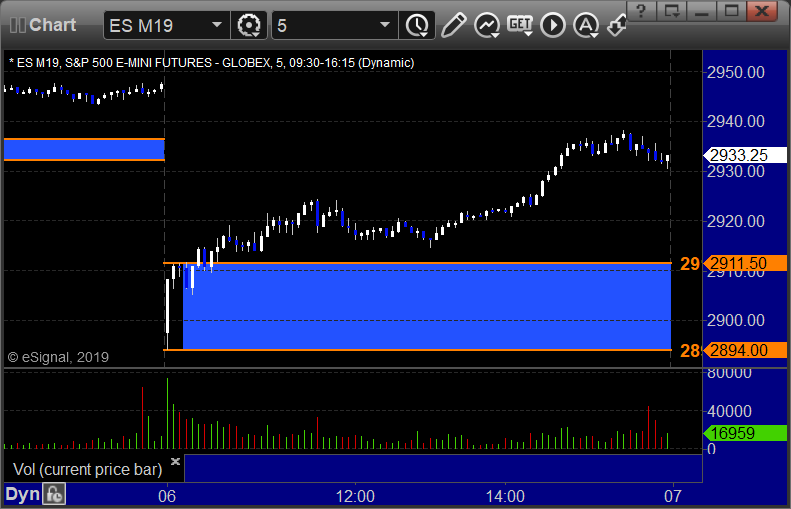
Task: Select the pencil drawing tools icon
Action: pyautogui.click(x=454, y=25)
